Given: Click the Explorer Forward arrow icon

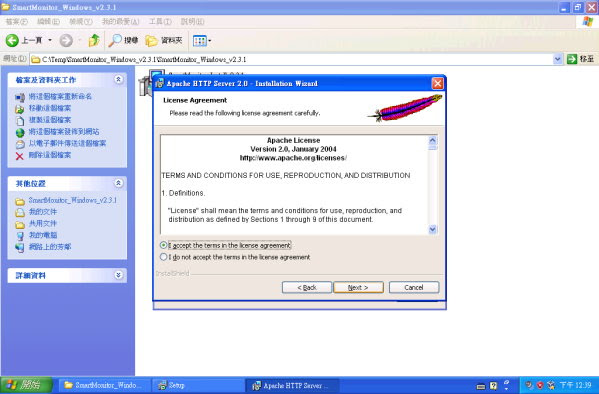Looking at the screenshot, I should 66,40.
